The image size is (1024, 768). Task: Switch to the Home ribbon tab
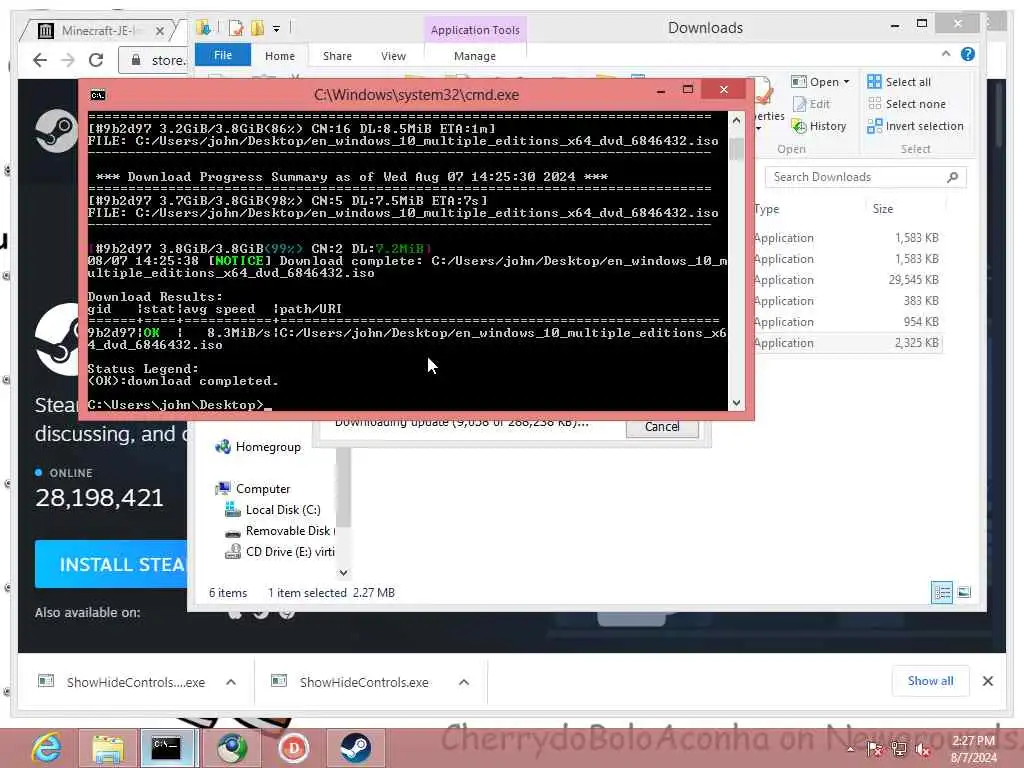[x=280, y=56]
